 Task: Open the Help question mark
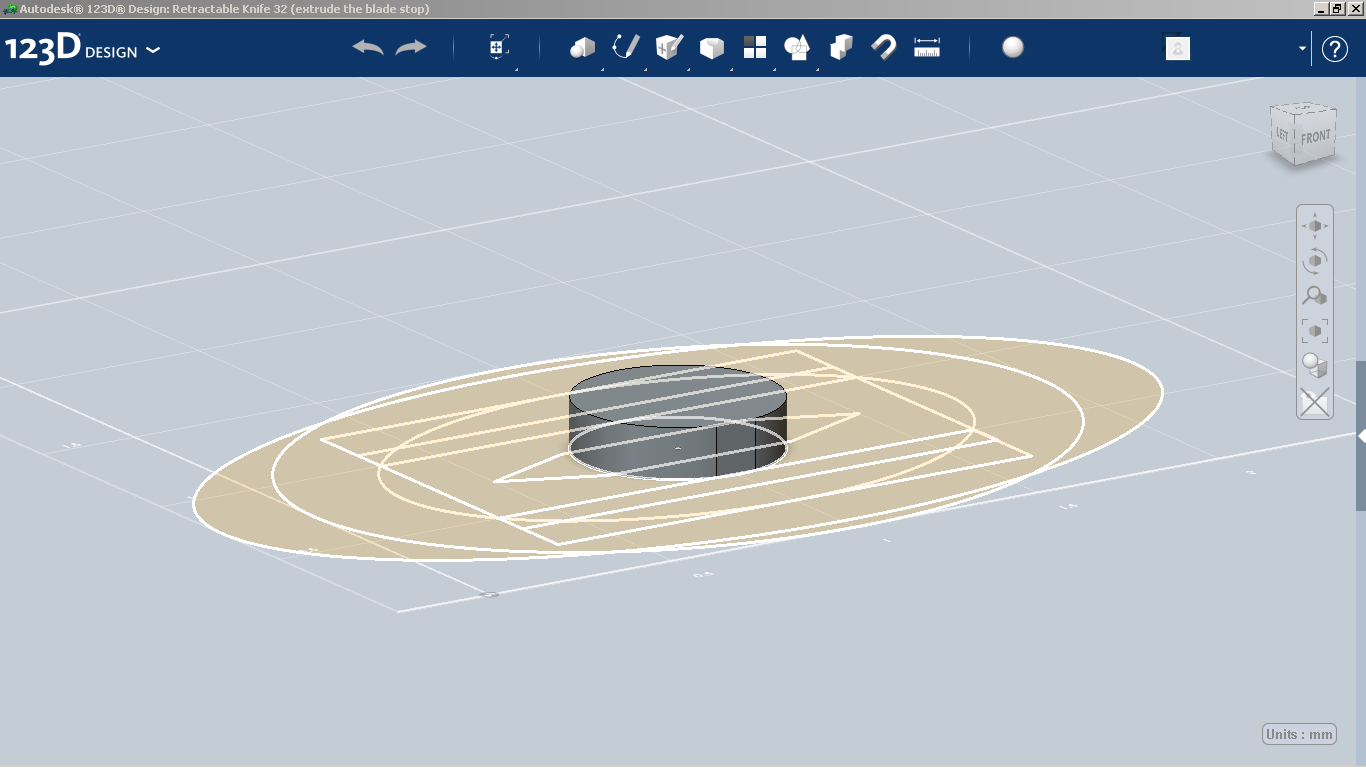pyautogui.click(x=1334, y=48)
